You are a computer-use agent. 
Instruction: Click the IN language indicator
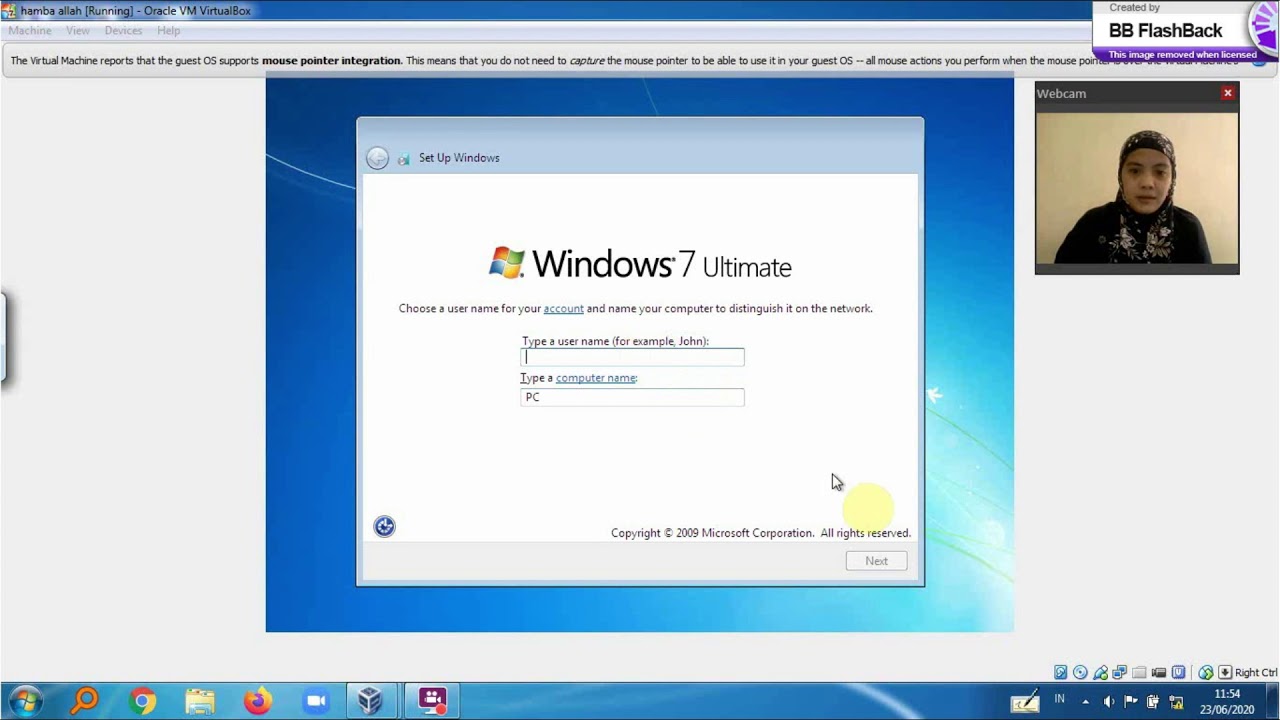click(x=1059, y=699)
